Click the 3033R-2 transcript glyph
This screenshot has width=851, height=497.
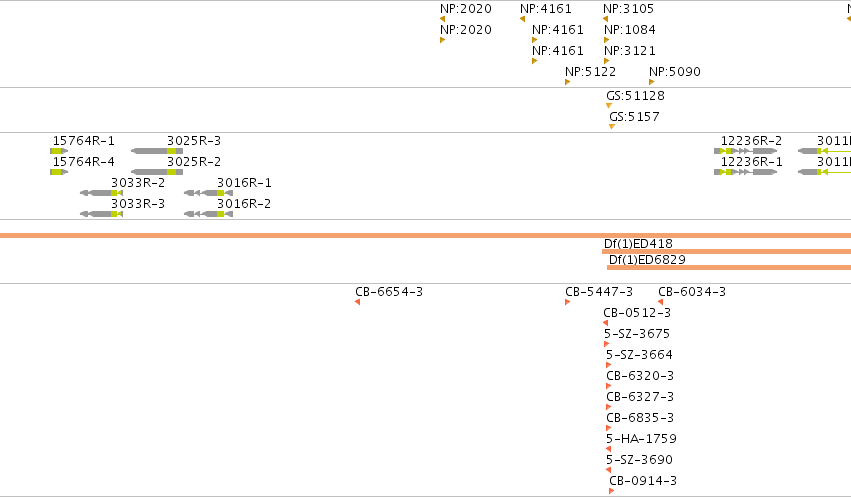101,193
